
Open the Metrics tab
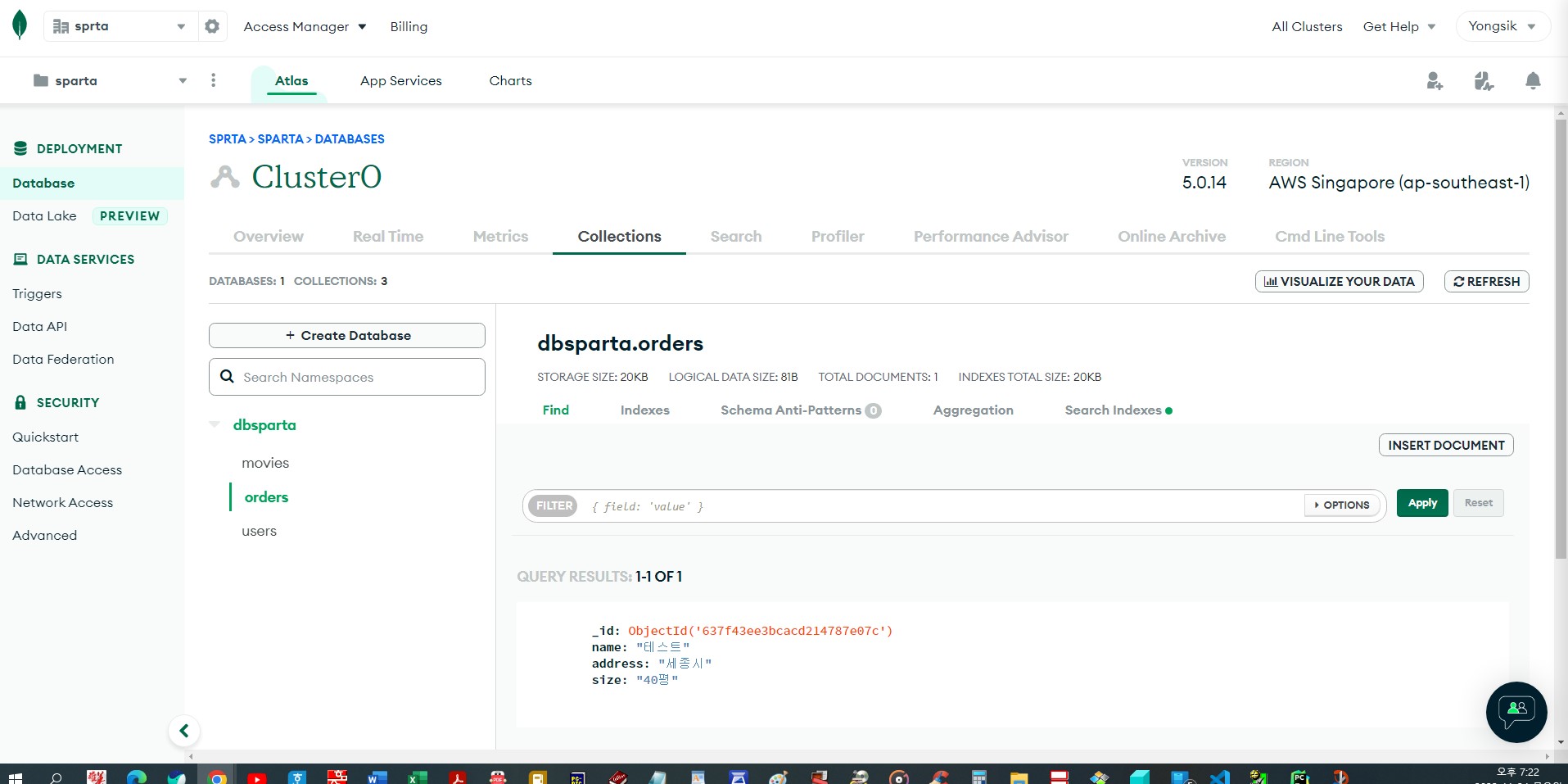[500, 236]
